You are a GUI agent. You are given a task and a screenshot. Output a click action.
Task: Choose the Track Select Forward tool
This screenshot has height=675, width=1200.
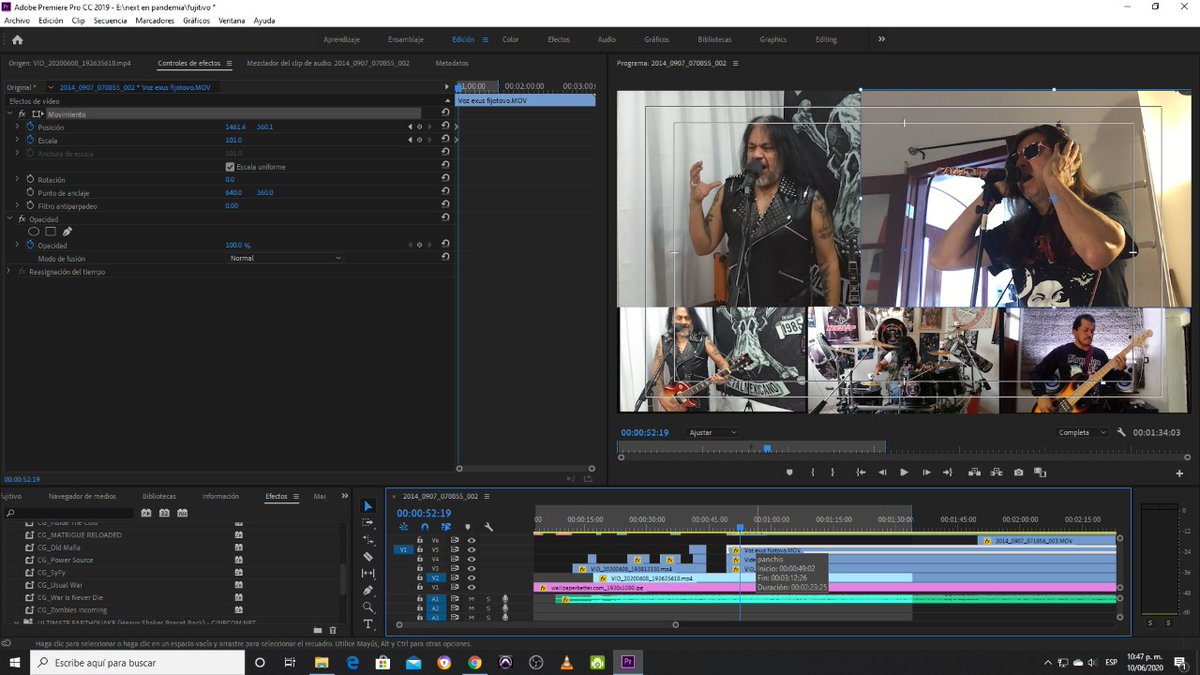tap(368, 523)
